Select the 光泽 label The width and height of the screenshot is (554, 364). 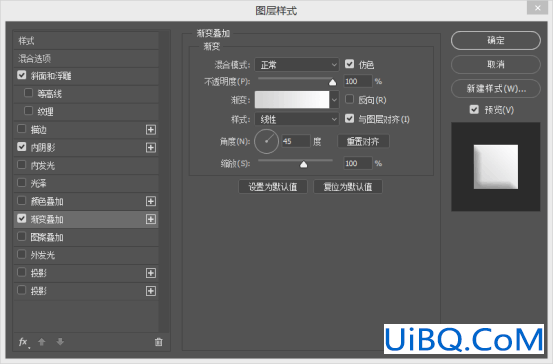39,183
